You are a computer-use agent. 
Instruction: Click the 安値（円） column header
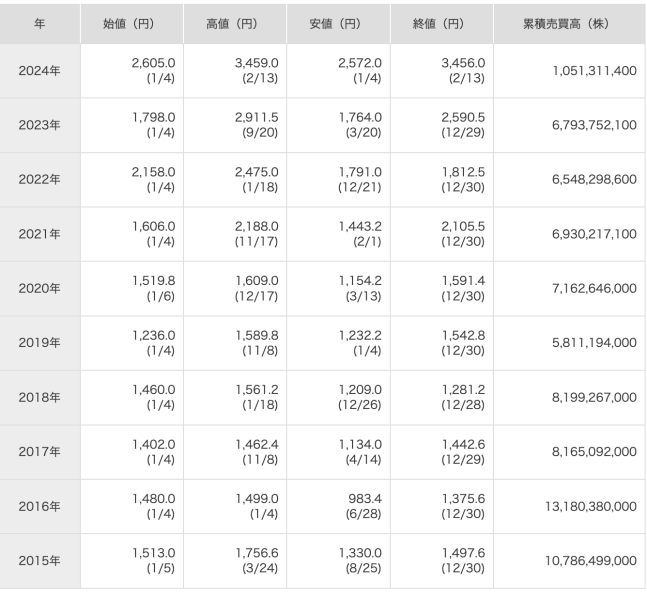pos(338,22)
